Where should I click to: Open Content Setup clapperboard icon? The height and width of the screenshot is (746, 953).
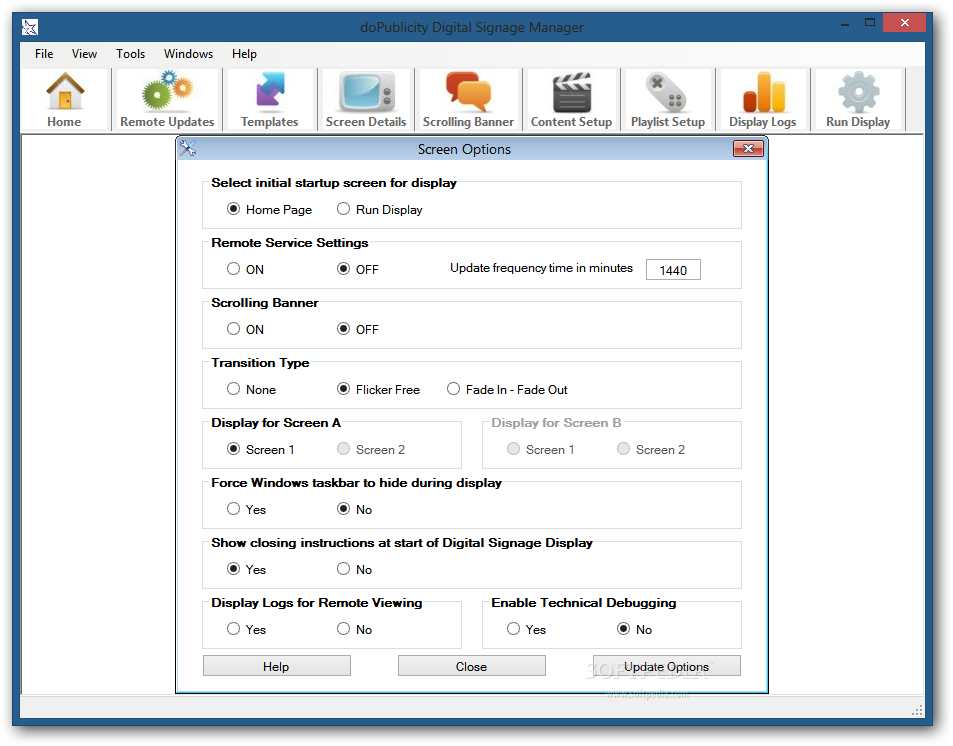click(571, 100)
